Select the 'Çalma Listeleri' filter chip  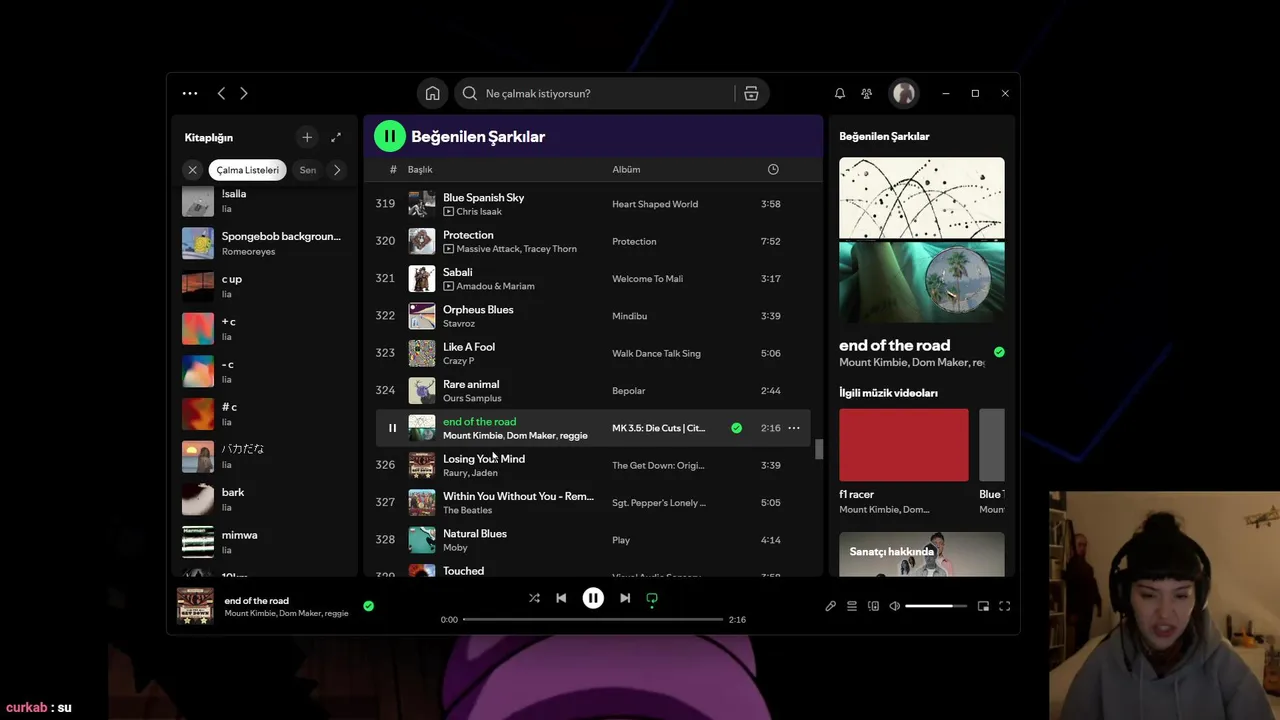click(248, 170)
